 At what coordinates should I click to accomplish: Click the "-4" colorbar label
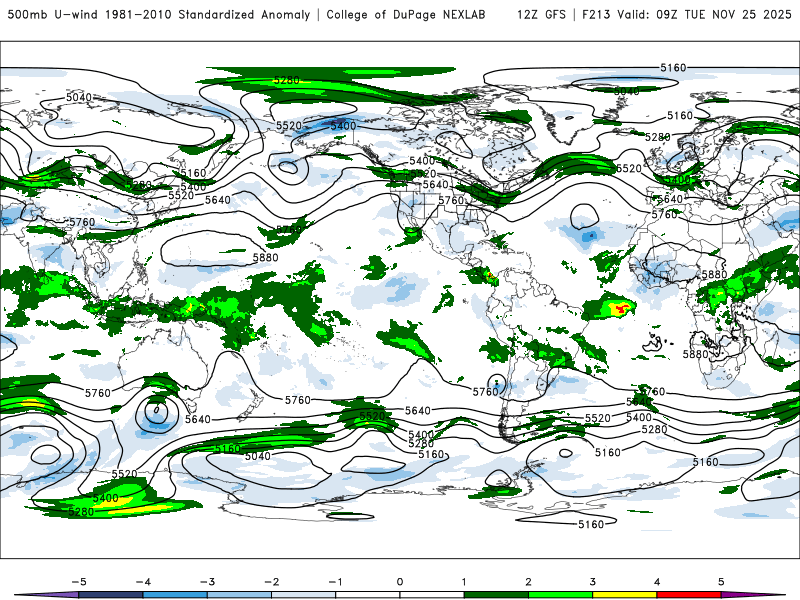tap(143, 582)
